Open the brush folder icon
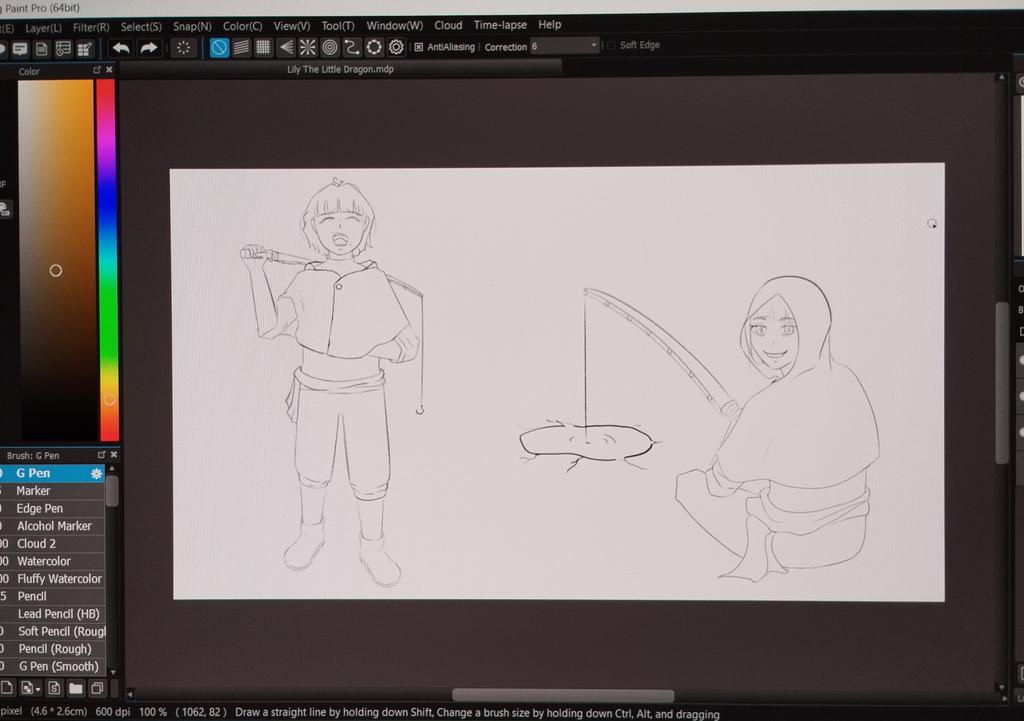This screenshot has height=721, width=1024. pos(76,688)
